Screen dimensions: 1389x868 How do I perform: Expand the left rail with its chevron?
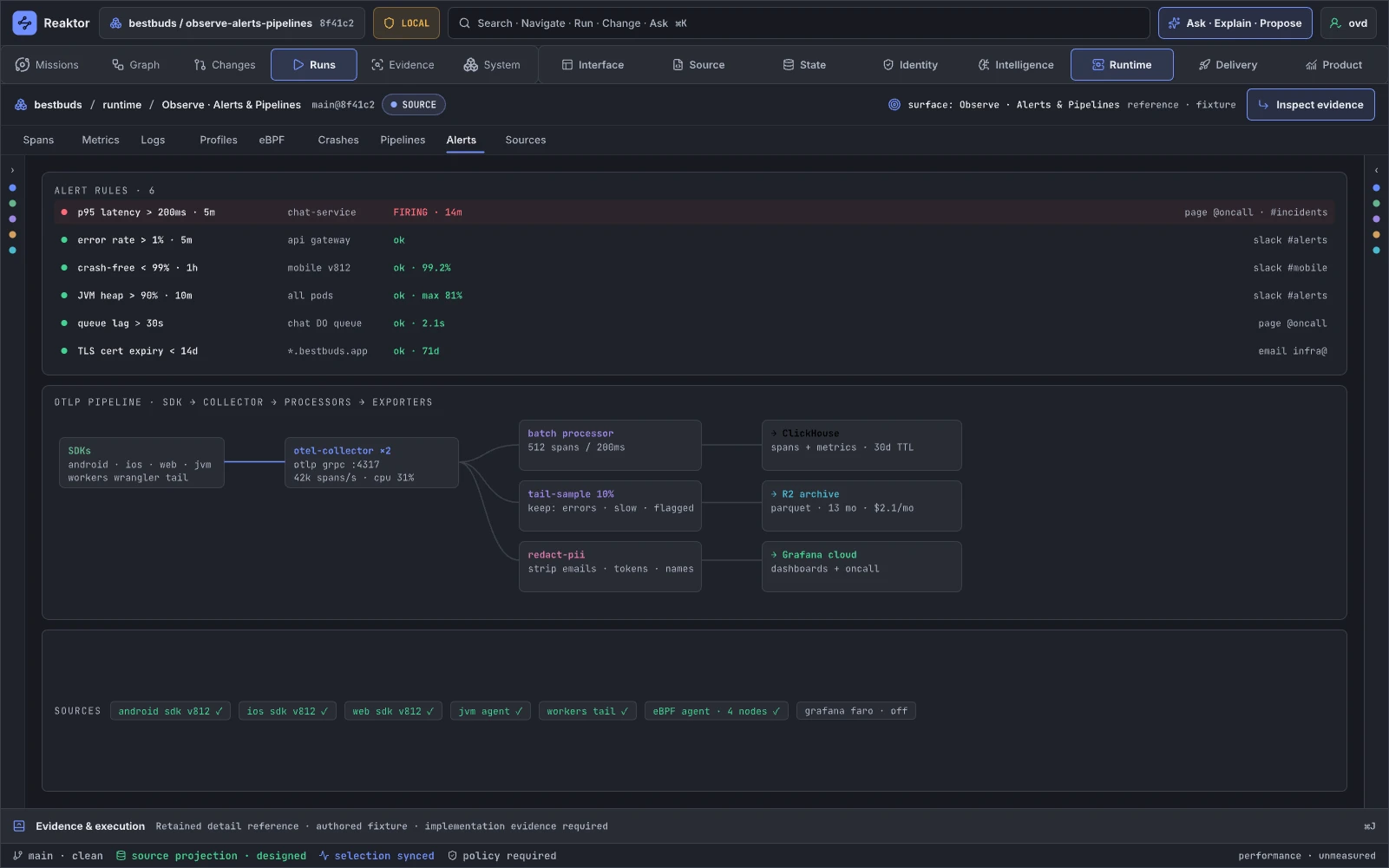click(x=12, y=171)
